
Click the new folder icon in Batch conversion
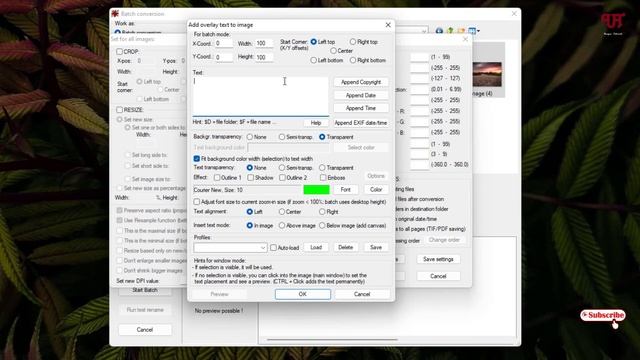pos(461,31)
